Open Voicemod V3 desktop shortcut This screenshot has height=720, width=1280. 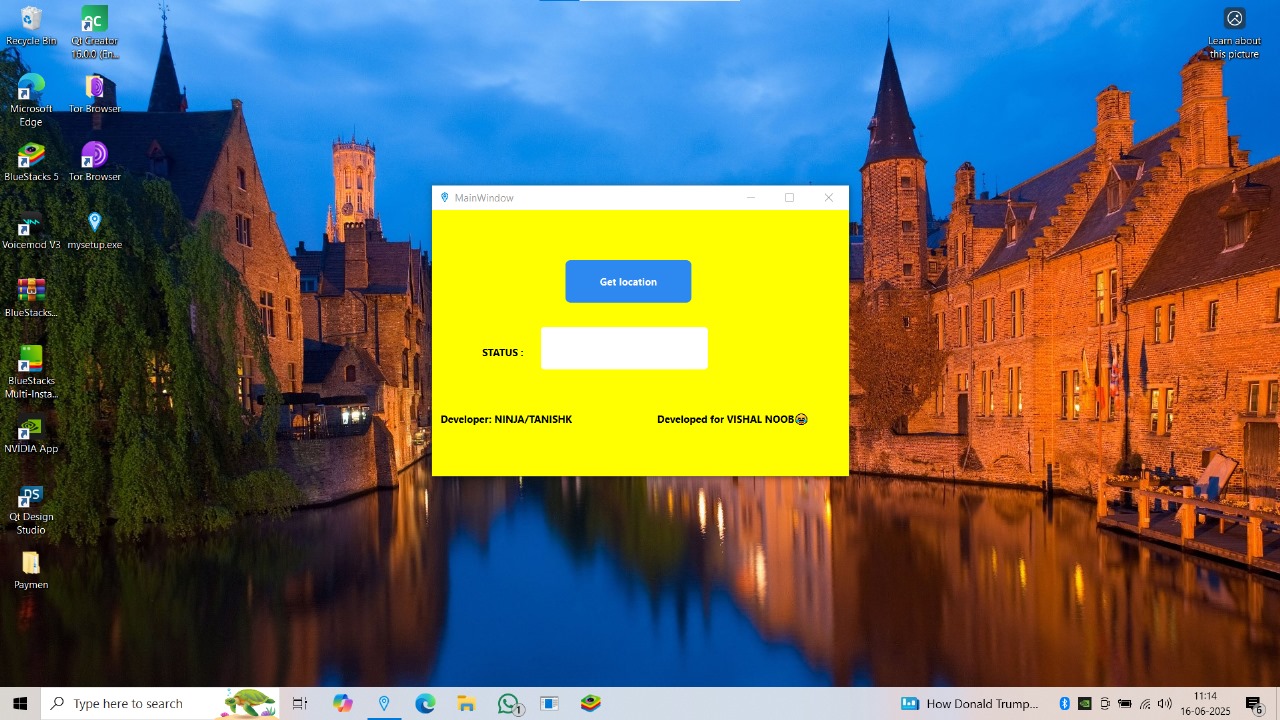coord(29,222)
